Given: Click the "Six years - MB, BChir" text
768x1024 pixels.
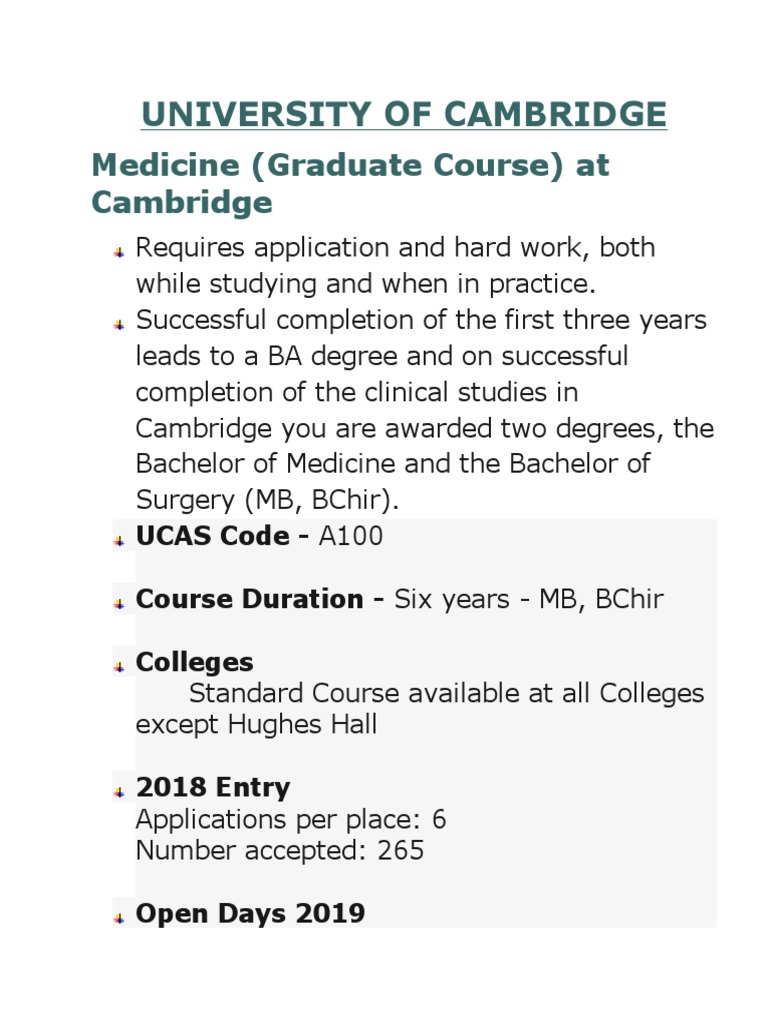Looking at the screenshot, I should pyautogui.click(x=528, y=599).
